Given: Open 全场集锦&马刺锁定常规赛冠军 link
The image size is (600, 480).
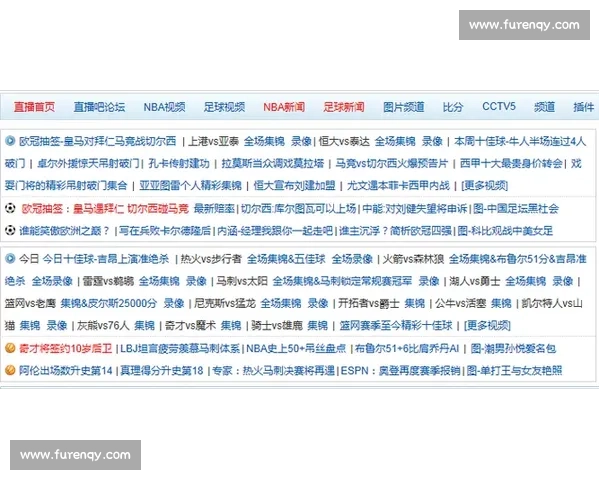Looking at the screenshot, I should [342, 281].
